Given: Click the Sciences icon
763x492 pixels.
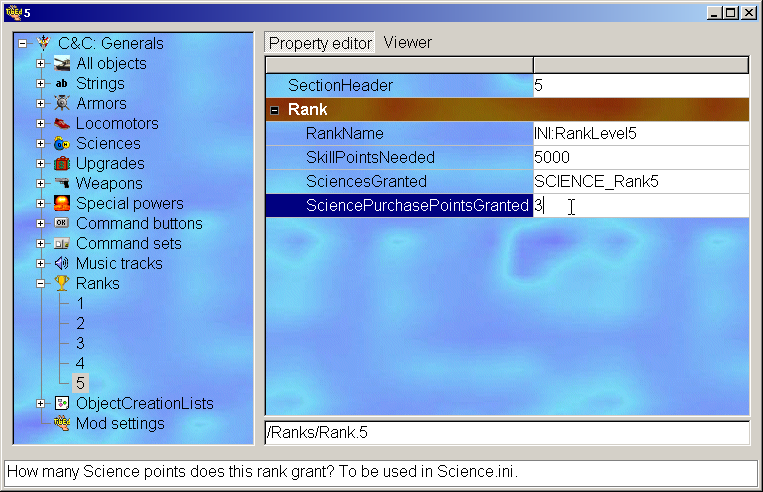Looking at the screenshot, I should pyautogui.click(x=62, y=143).
